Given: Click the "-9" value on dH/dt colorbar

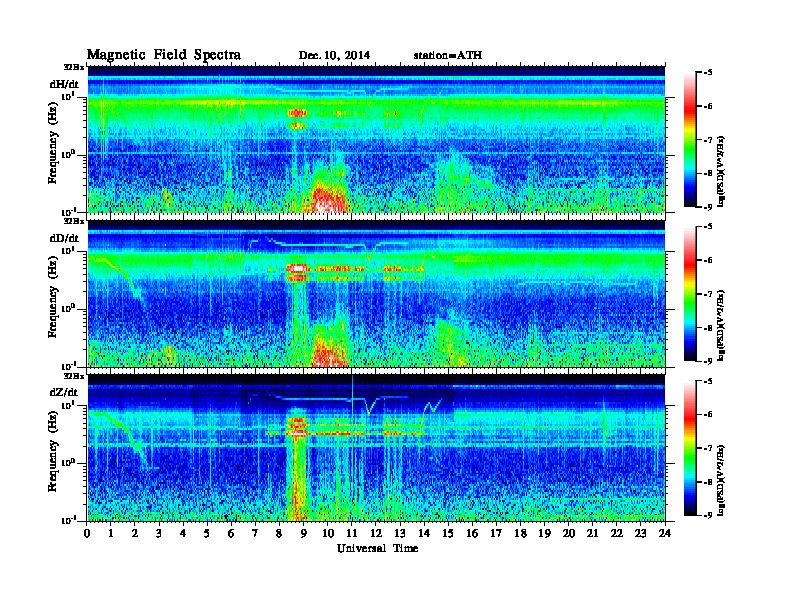Looking at the screenshot, I should pyautogui.click(x=708, y=207).
